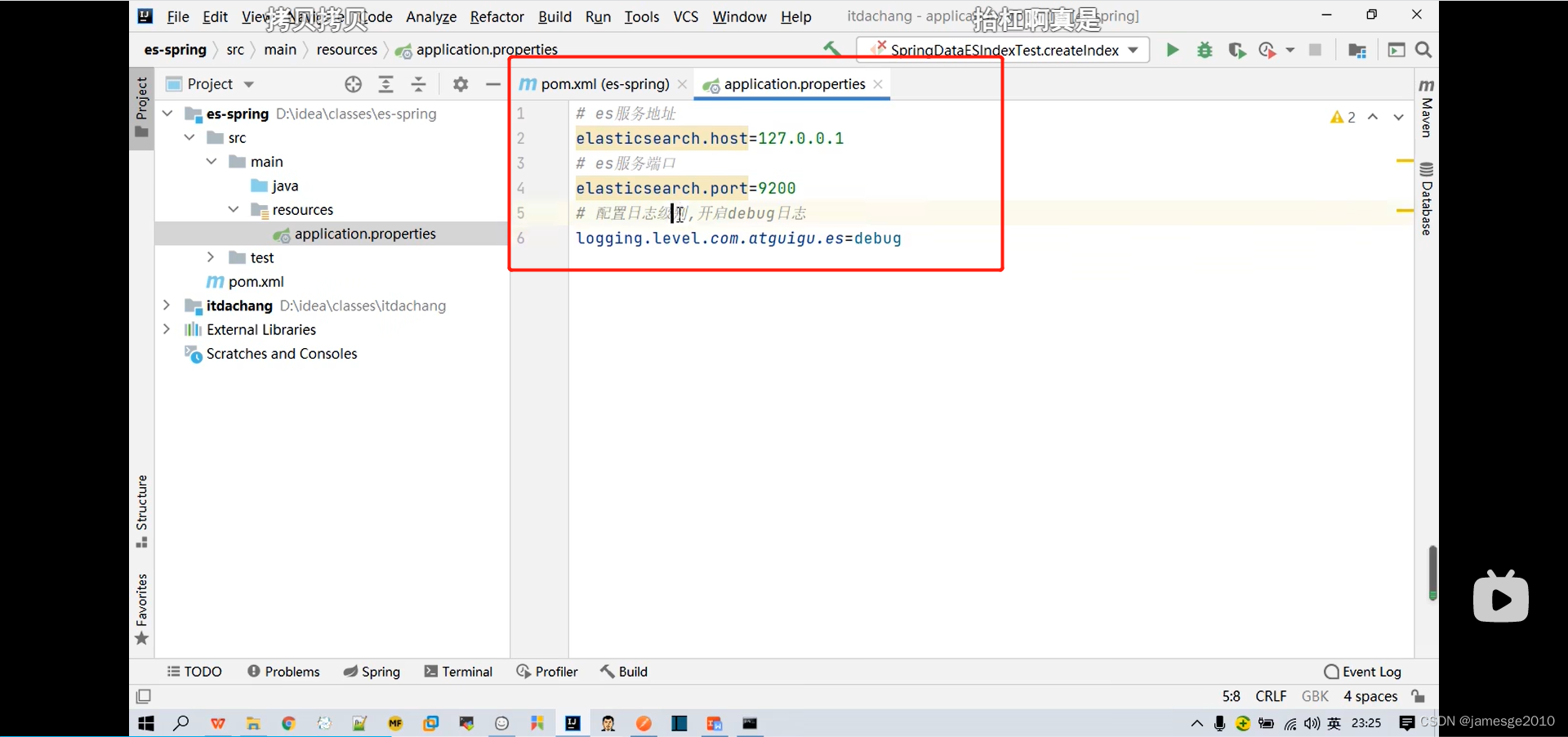Open the File menu

pos(178,16)
